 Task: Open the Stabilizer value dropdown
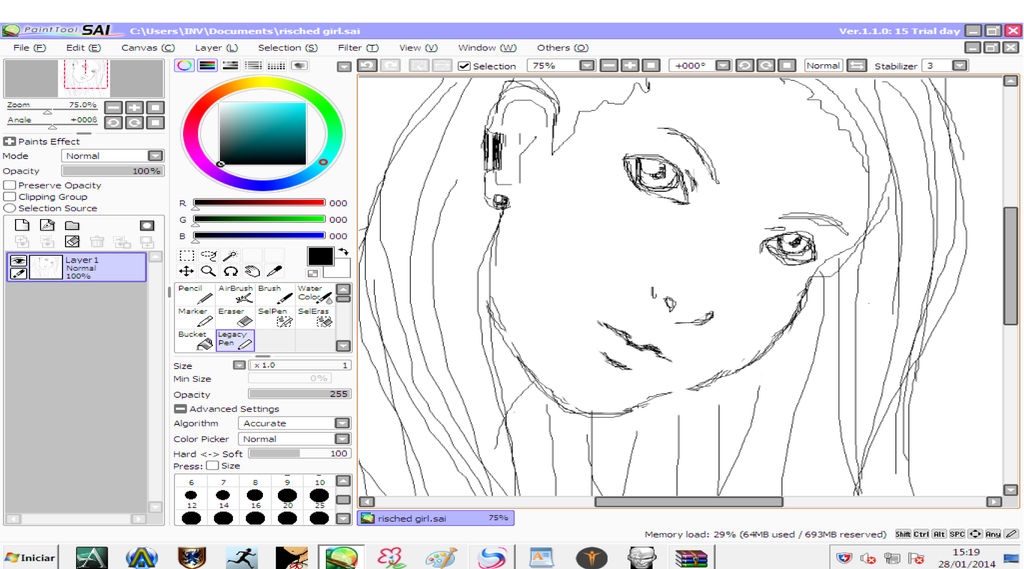tap(959, 66)
